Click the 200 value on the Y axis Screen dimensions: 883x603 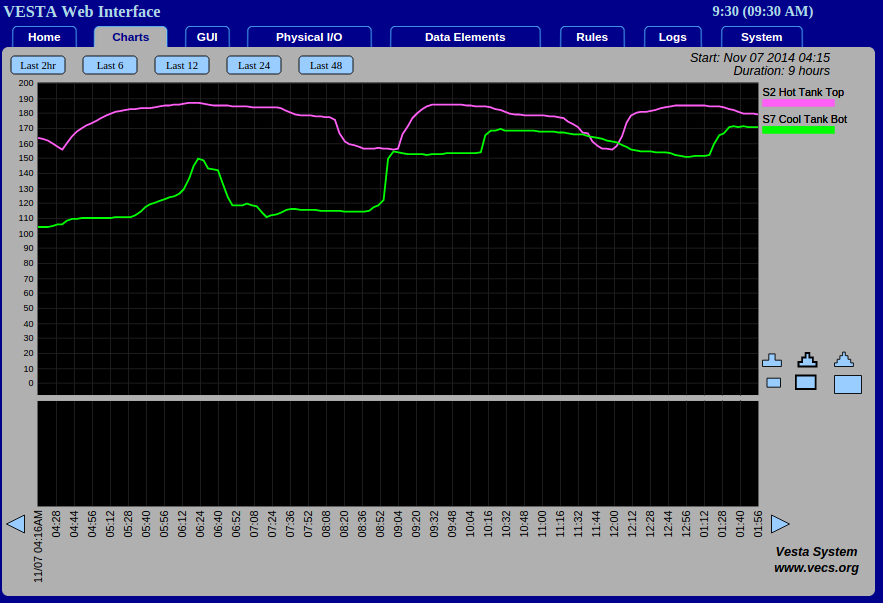pyautogui.click(x=26, y=83)
